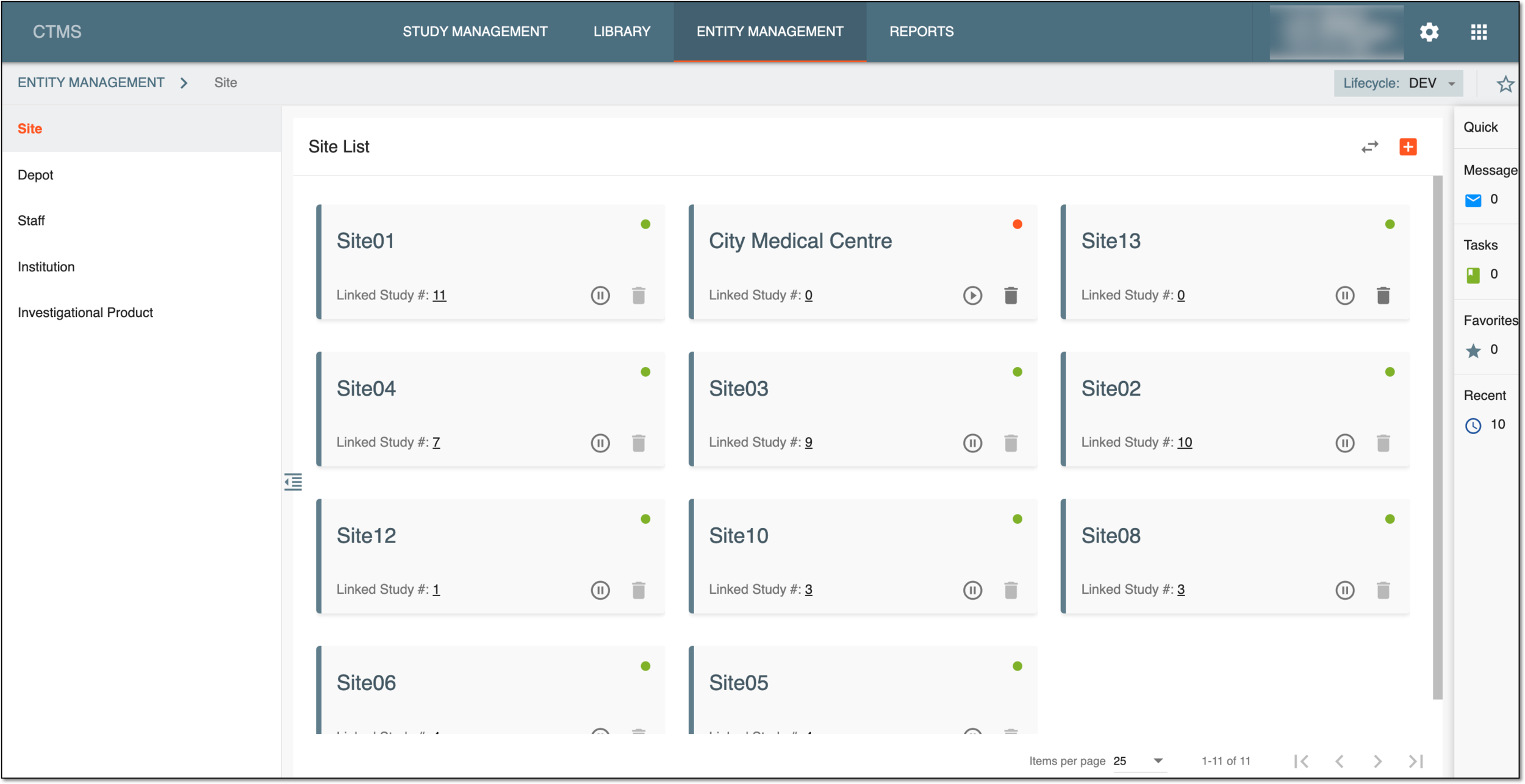Click the site list vertical scrollbar
This screenshot has height=784, width=1525.
coord(1437,438)
